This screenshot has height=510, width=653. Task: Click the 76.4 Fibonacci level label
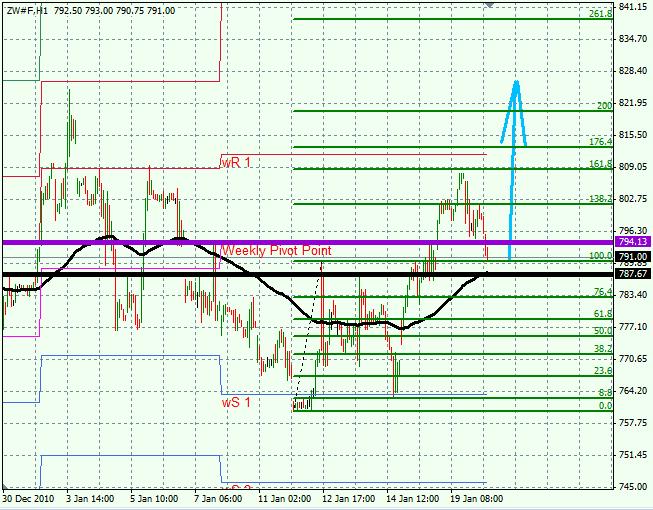tap(603, 292)
